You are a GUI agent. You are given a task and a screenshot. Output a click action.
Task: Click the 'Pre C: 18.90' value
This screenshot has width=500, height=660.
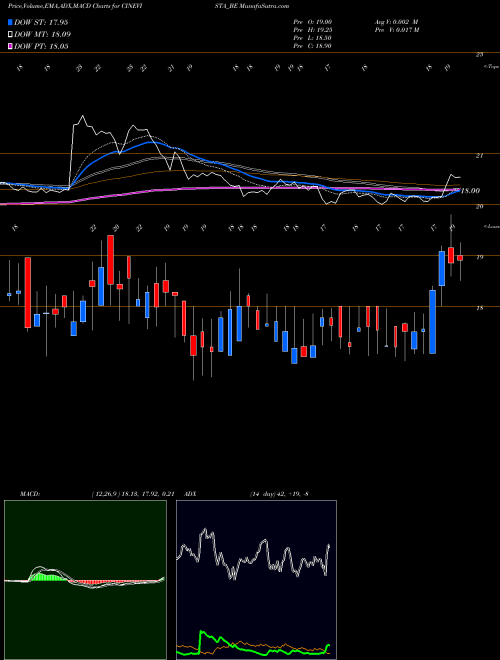pos(313,46)
